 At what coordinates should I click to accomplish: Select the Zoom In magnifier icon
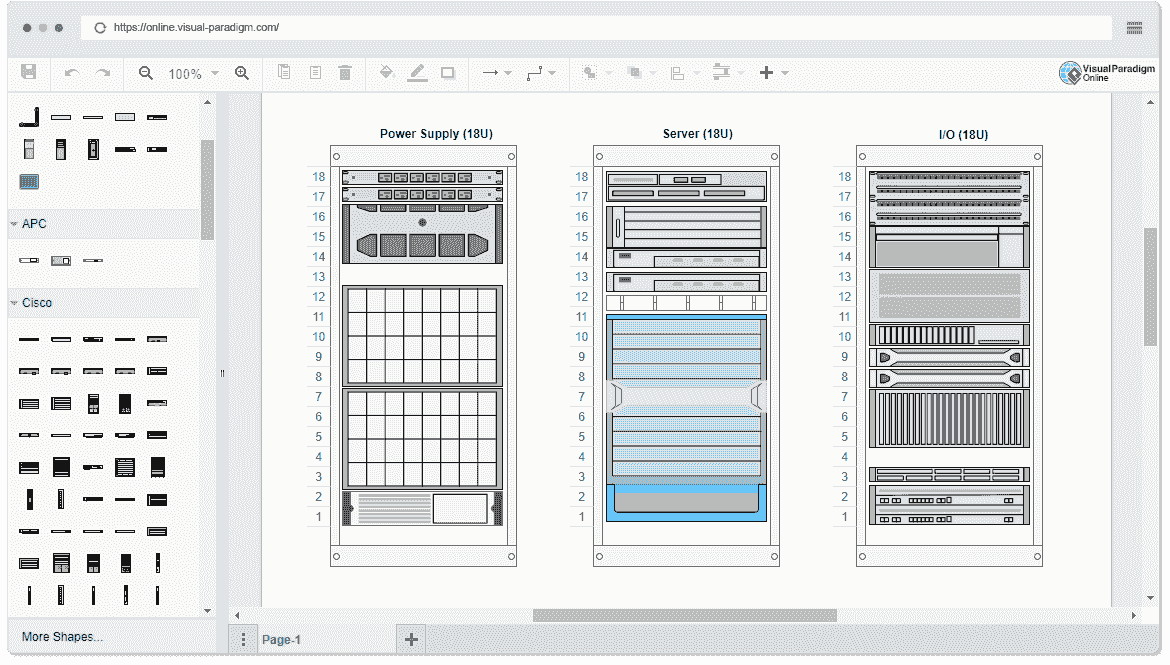[x=243, y=72]
